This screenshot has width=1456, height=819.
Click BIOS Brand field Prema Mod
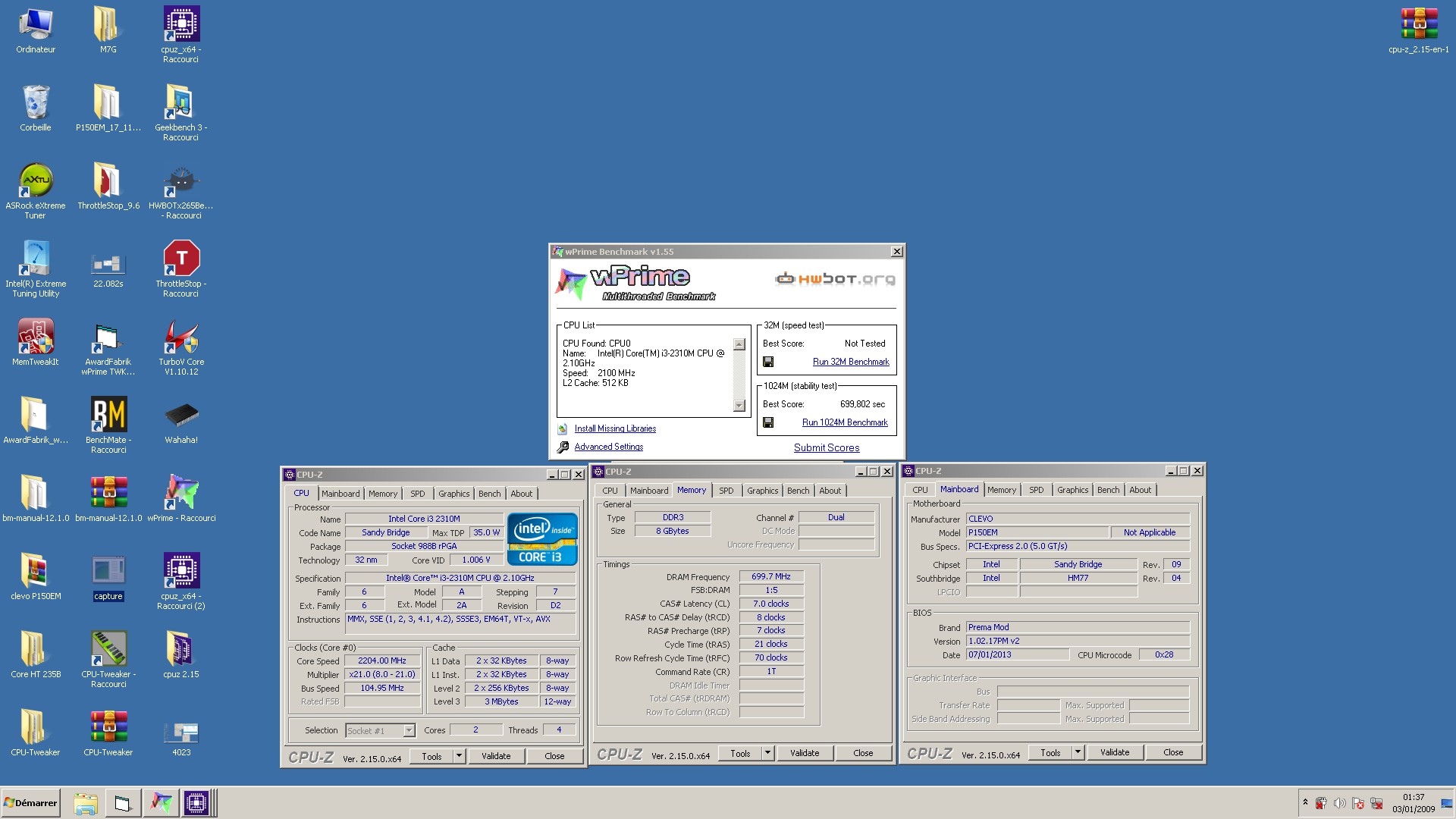(x=1078, y=628)
